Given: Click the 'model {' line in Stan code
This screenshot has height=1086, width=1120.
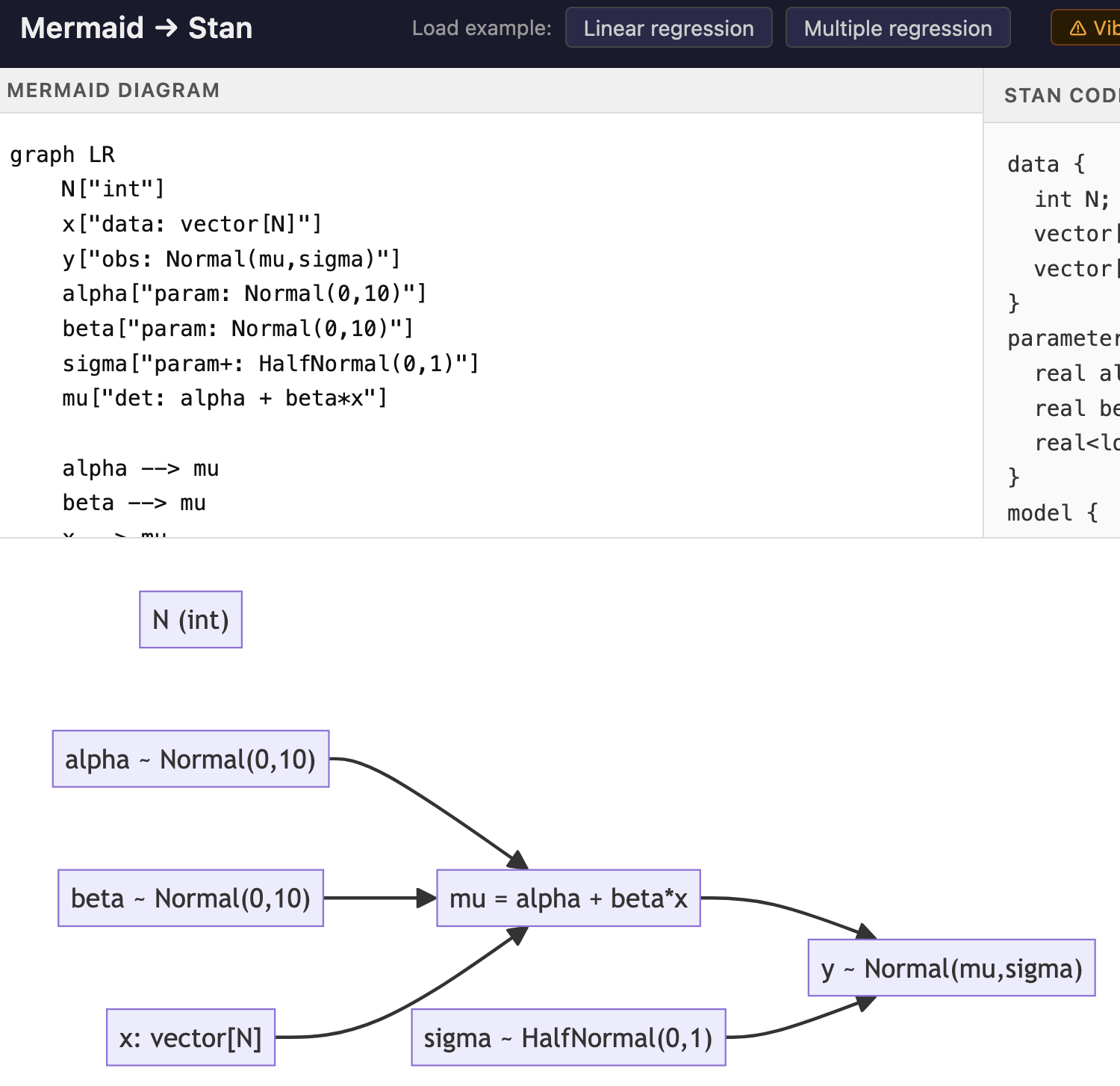Looking at the screenshot, I should click(1052, 513).
